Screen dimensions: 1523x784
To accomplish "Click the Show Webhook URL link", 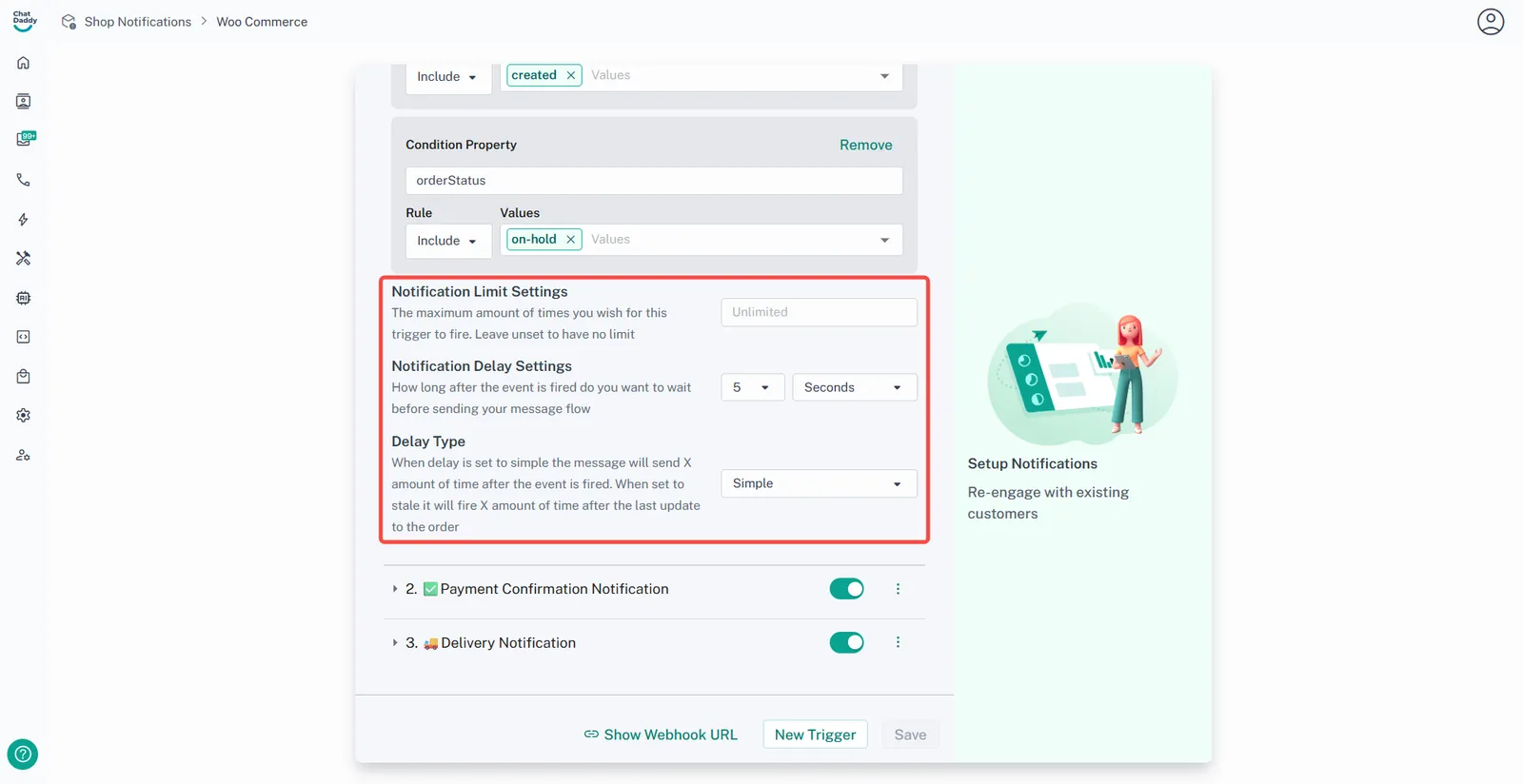I will point(661,735).
